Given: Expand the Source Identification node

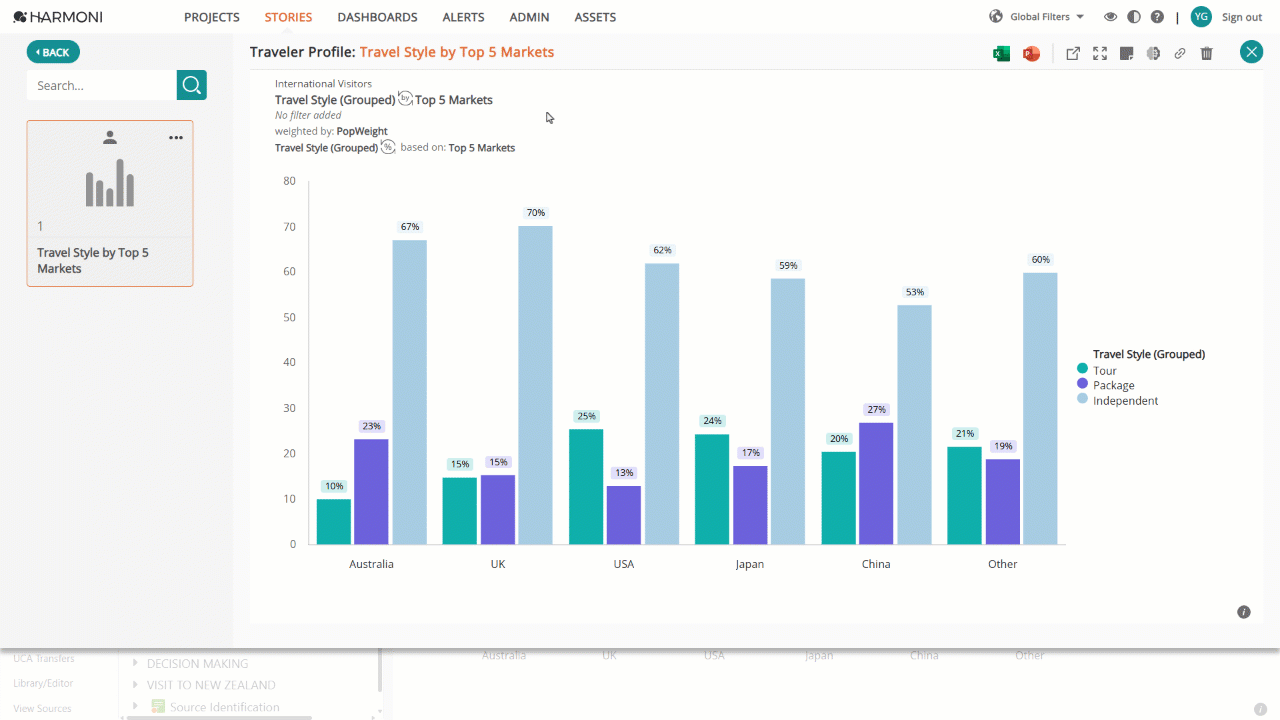Looking at the screenshot, I should coord(135,707).
